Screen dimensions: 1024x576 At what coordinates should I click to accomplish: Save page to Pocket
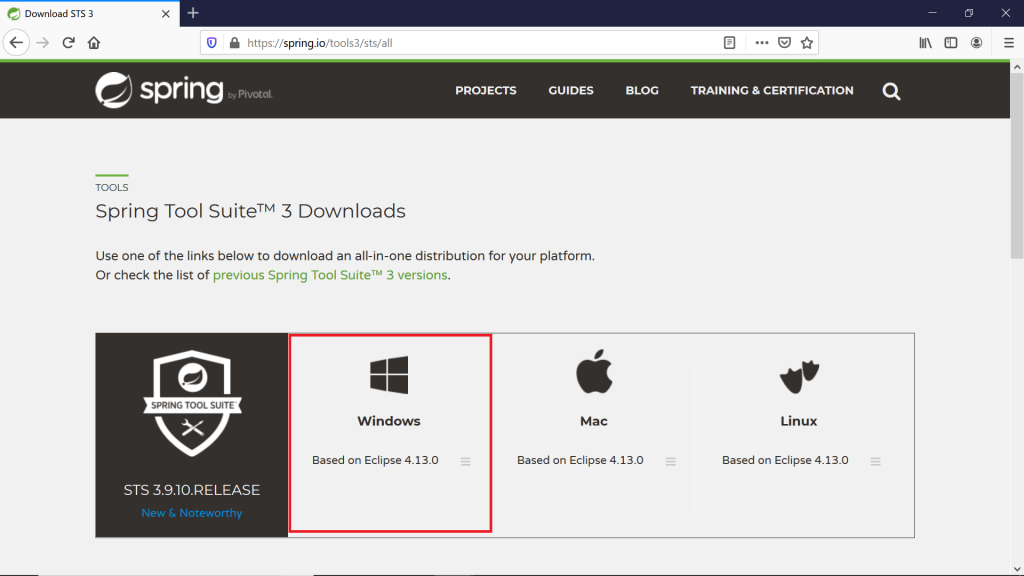[x=784, y=43]
